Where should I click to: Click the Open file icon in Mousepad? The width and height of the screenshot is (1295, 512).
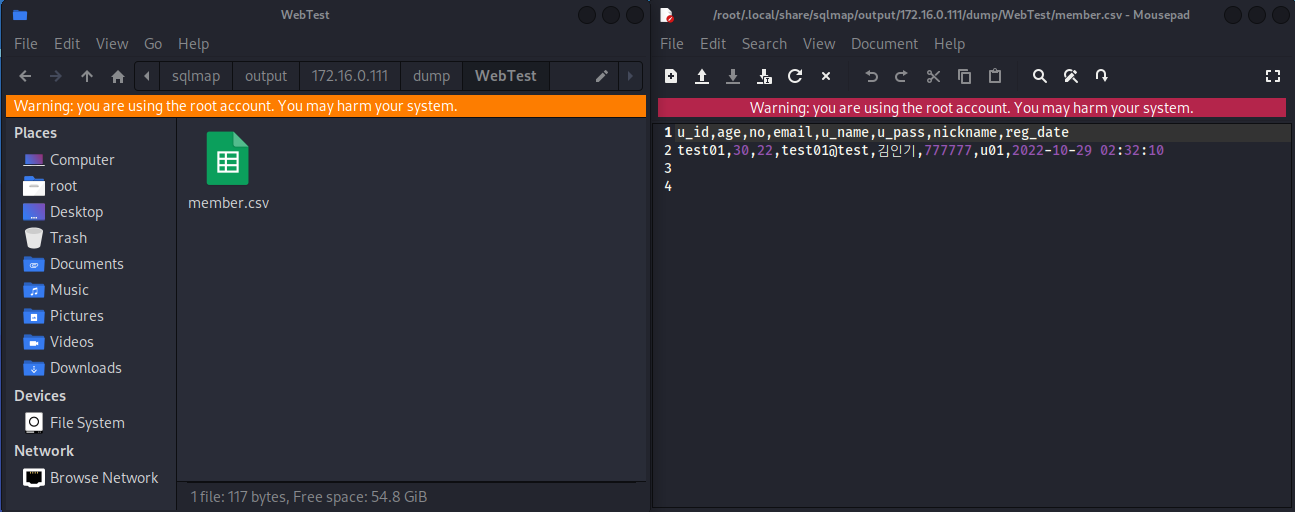point(702,76)
